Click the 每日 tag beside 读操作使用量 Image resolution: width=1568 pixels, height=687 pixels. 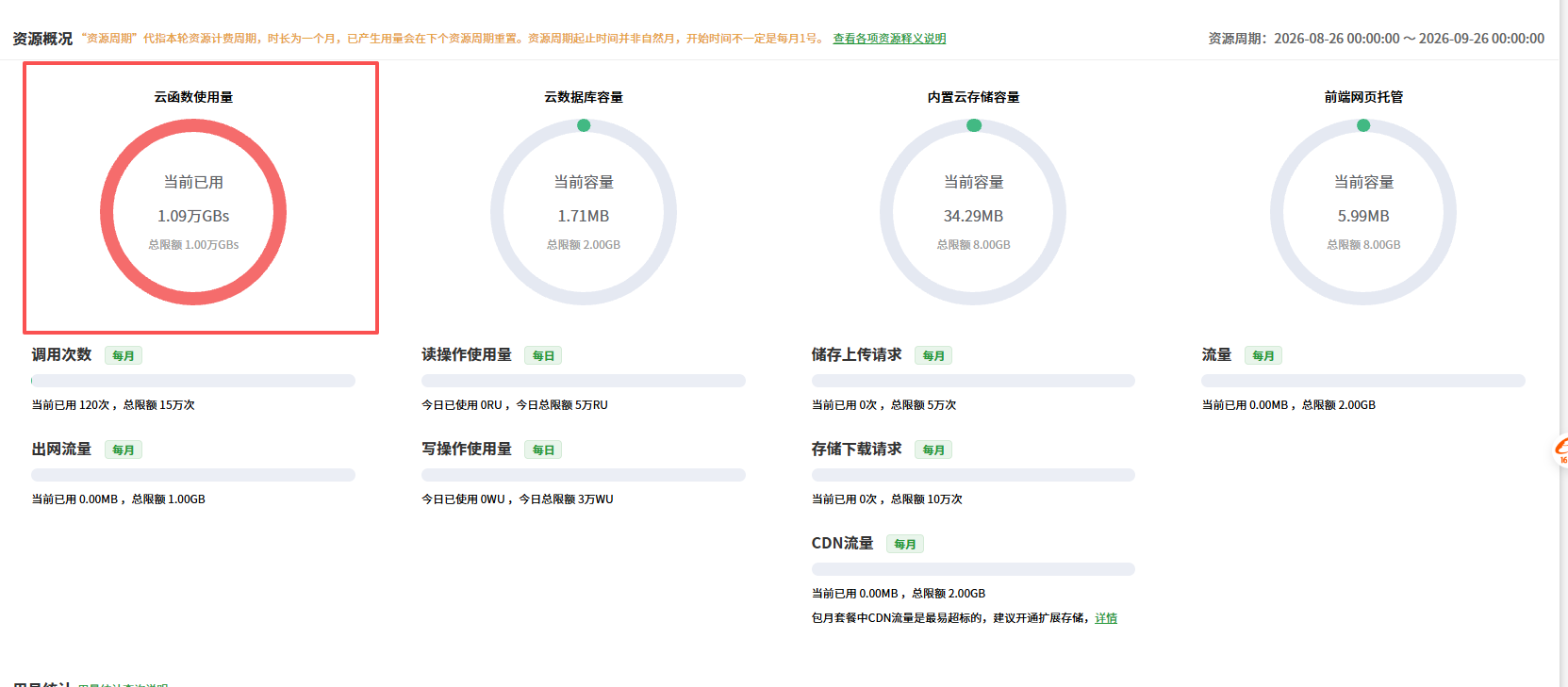click(543, 355)
